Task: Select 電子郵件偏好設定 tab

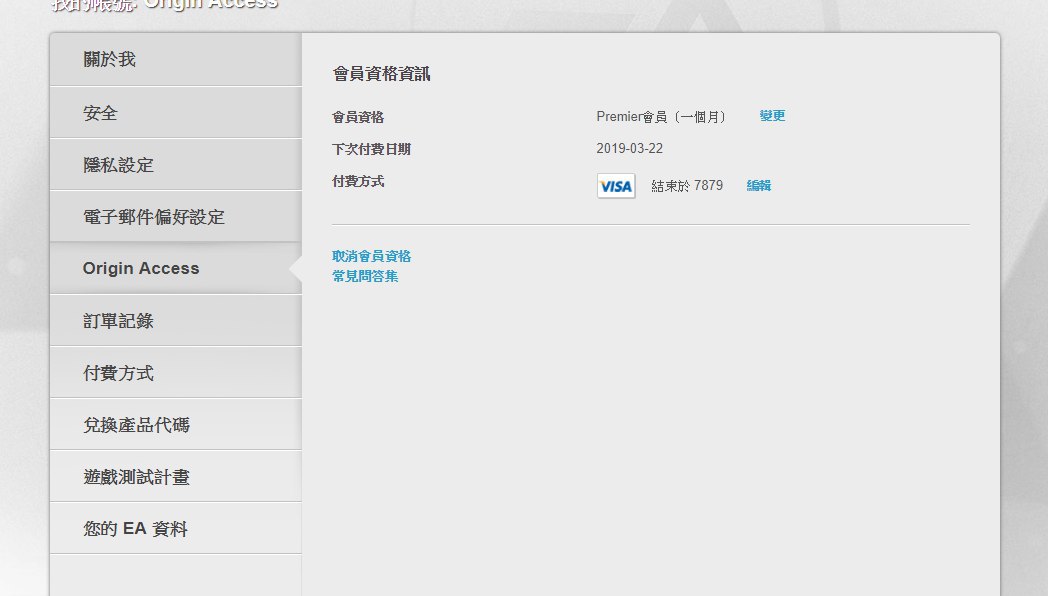Action: (x=176, y=216)
